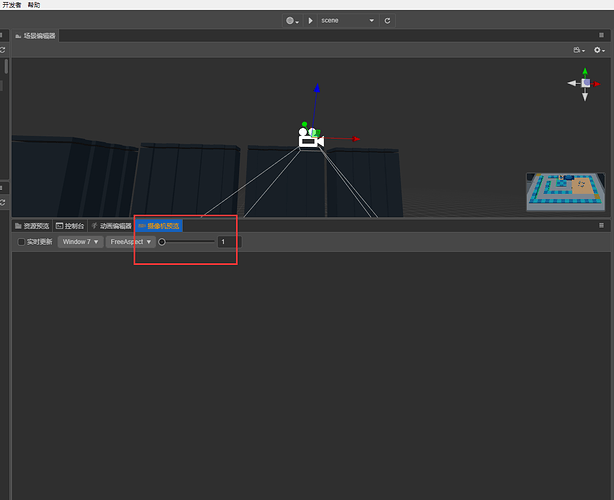Click the center cube of the view gizmo
Image resolution: width=614 pixels, height=500 pixels.
pyautogui.click(x=586, y=83)
